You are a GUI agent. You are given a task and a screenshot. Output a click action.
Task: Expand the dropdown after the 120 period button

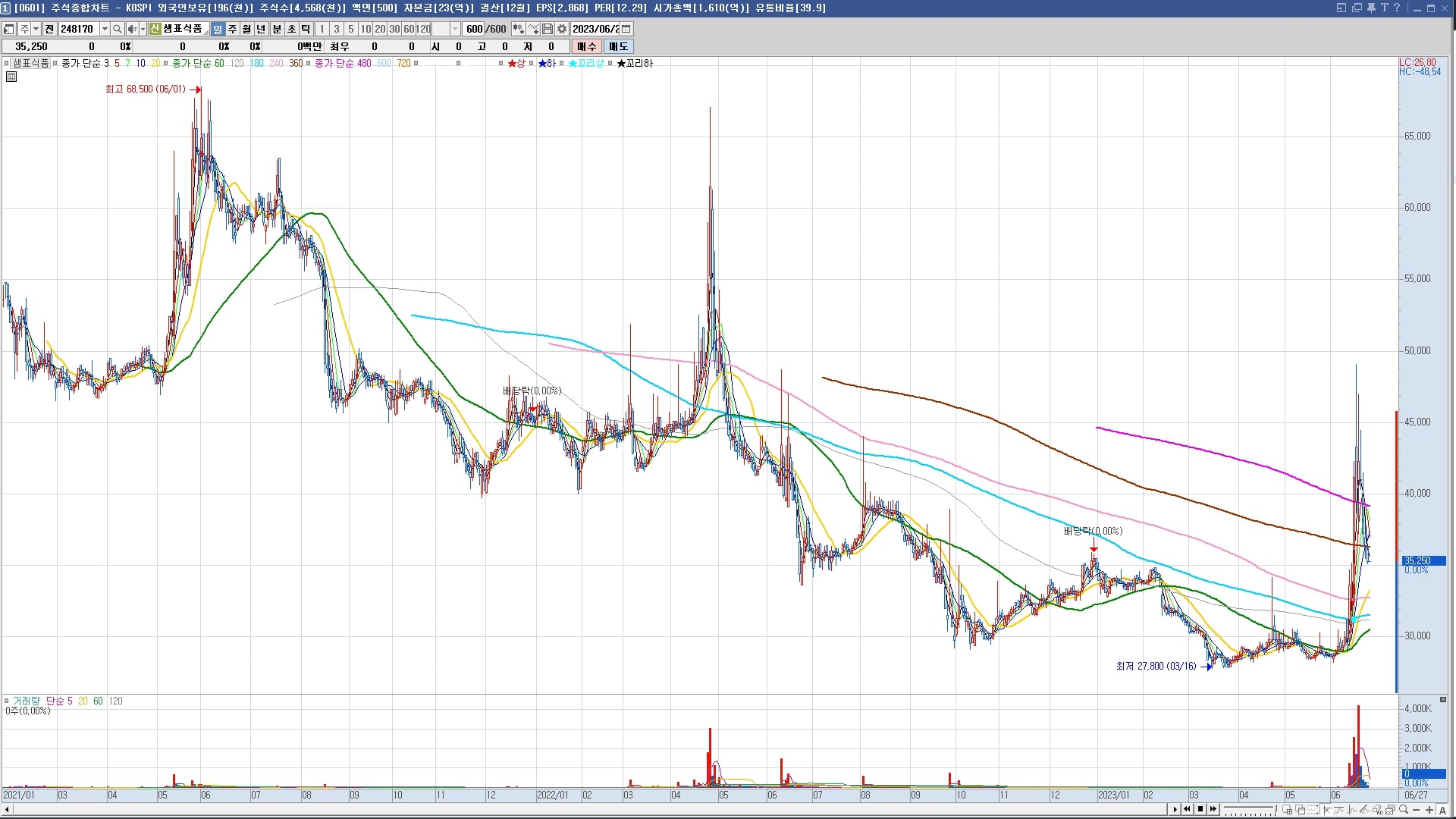(455, 29)
